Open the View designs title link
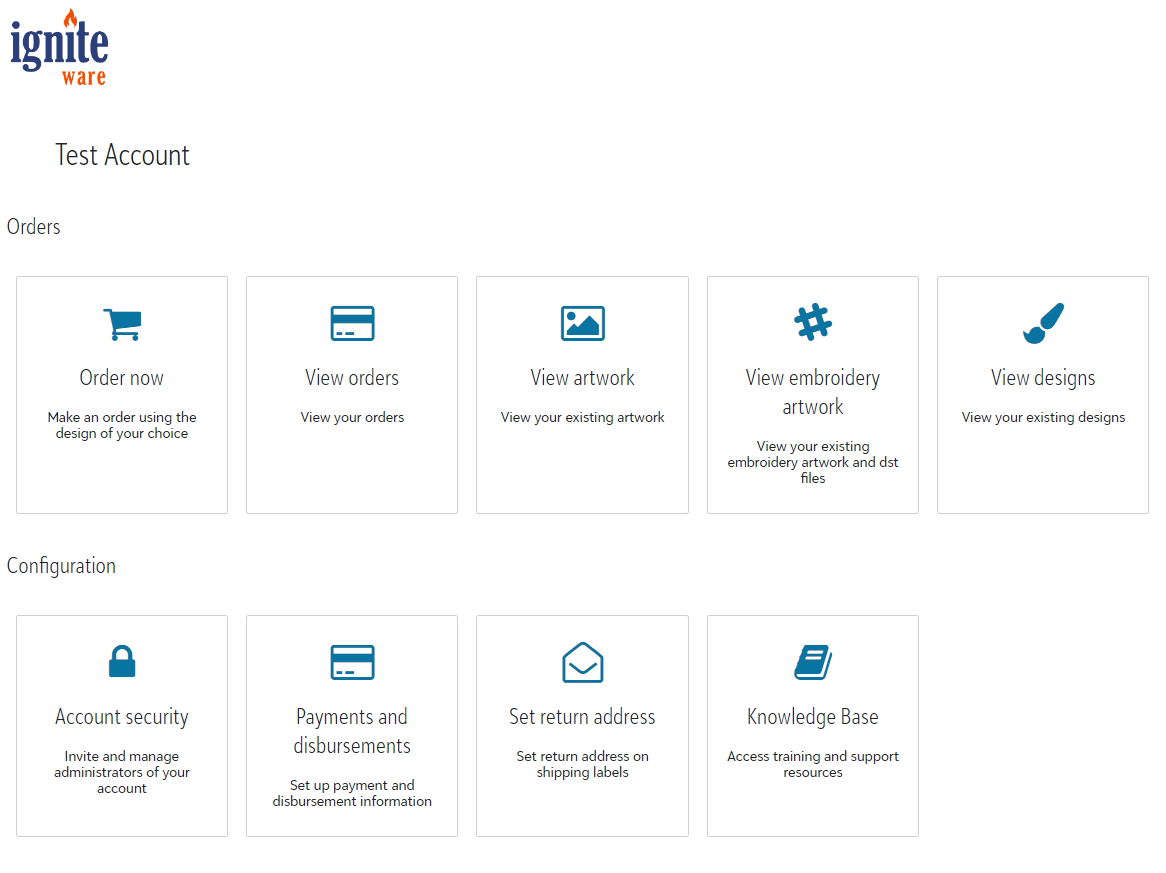Image resolution: width=1166 pixels, height=873 pixels. point(1043,378)
